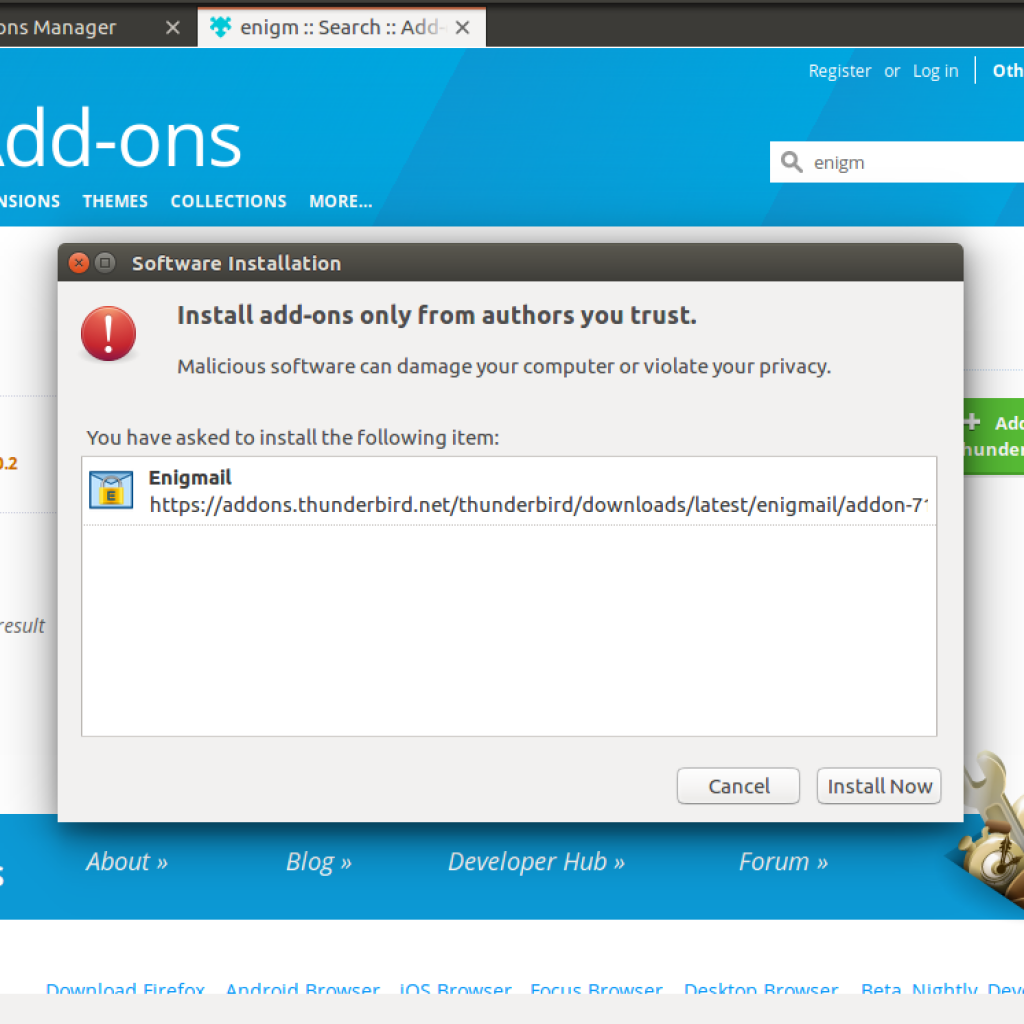Cancel the add-on installation
The width and height of the screenshot is (1024, 1024).
739,786
